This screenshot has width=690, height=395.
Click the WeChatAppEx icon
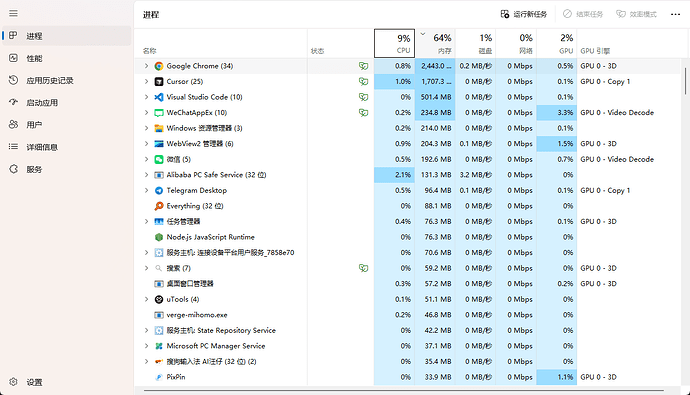(159, 113)
